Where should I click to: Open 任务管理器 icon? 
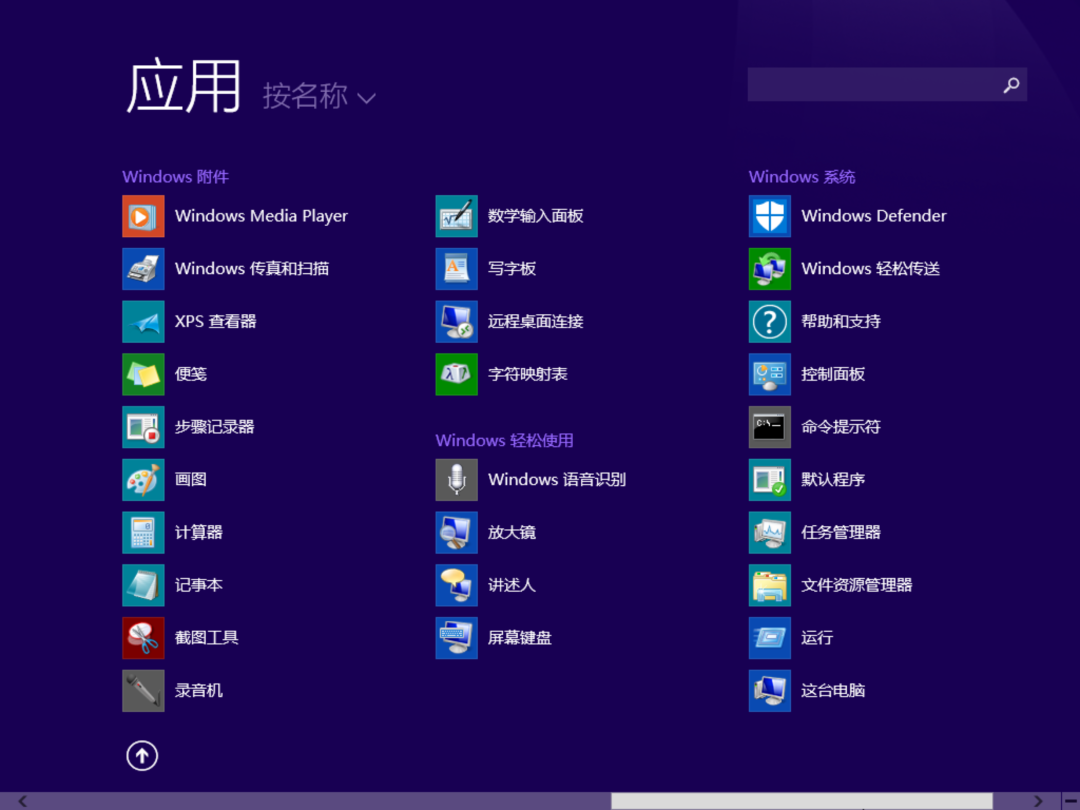[770, 532]
